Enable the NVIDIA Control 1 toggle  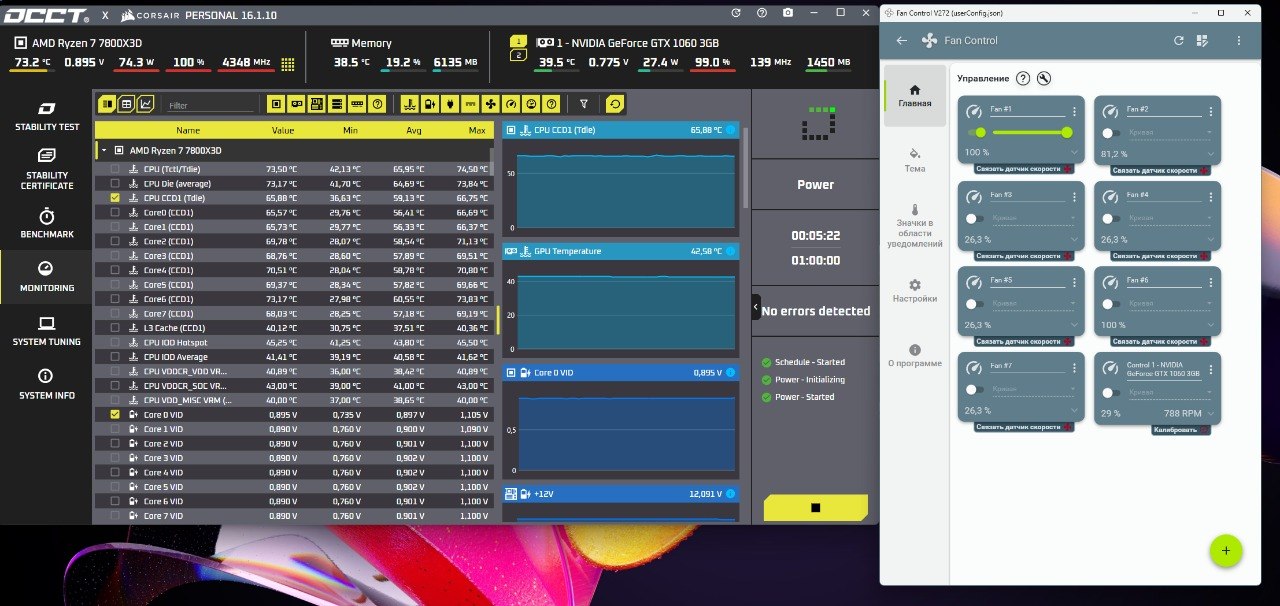pos(1112,392)
